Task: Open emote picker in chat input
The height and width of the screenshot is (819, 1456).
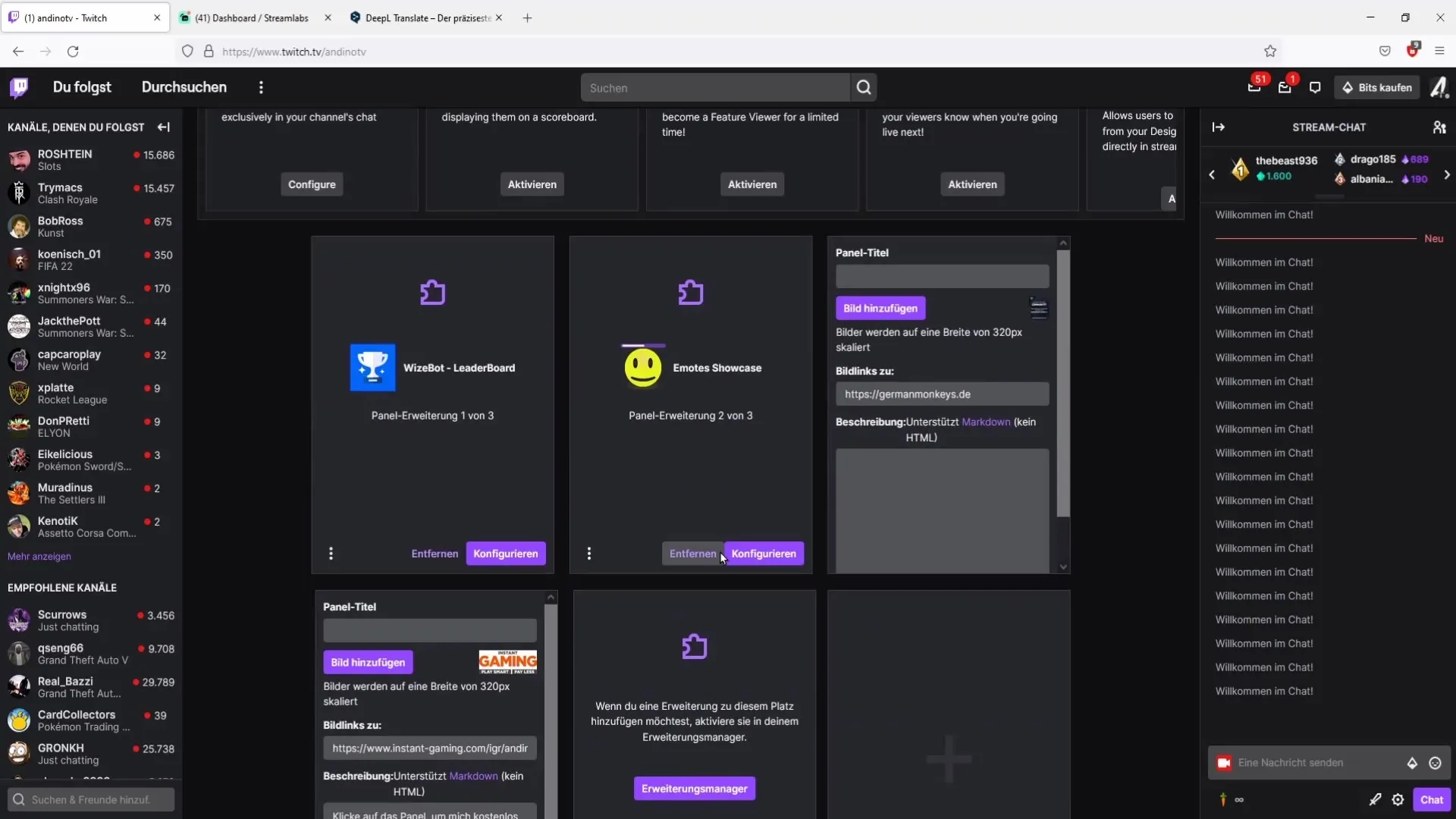Action: click(x=1435, y=763)
